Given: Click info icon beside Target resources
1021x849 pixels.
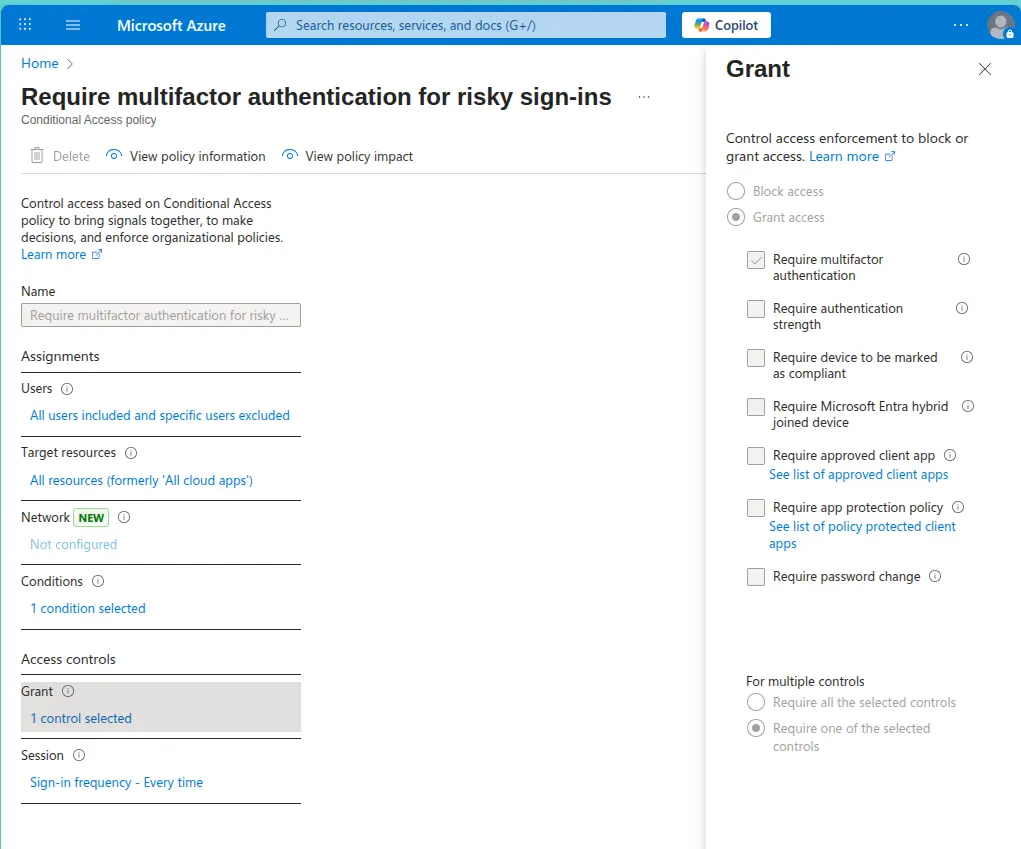Looking at the screenshot, I should click(x=131, y=453).
